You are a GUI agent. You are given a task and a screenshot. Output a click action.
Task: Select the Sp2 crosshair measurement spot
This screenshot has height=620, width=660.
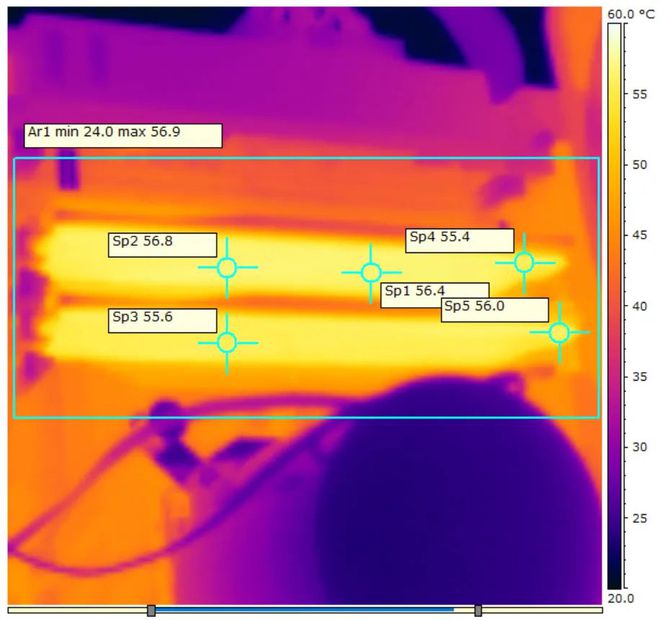[x=227, y=267]
